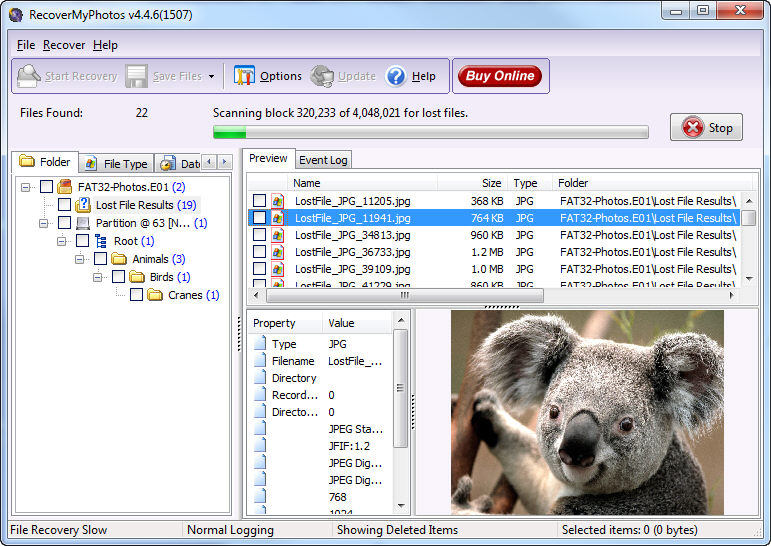Check the box next to LostFile_JPG_11205.jpg

point(260,201)
